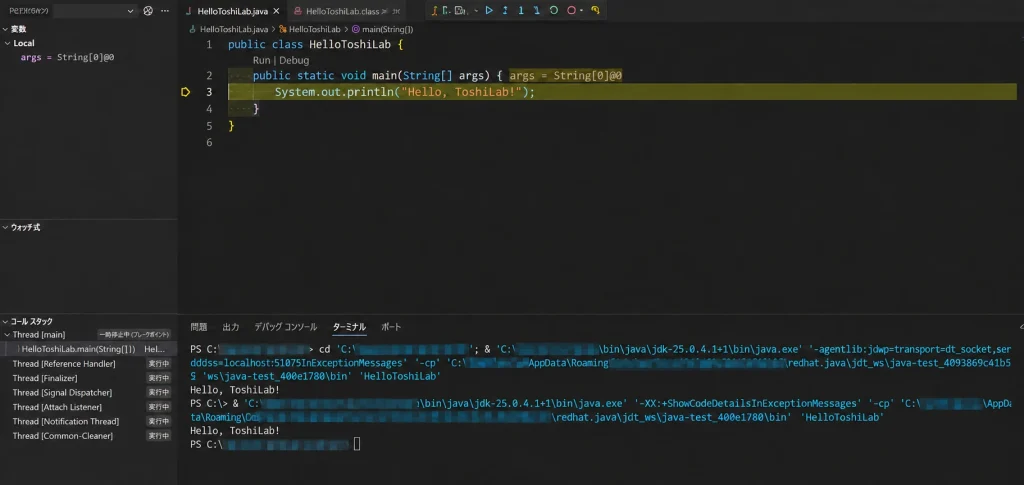Select the ターミナル panel tab

click(x=349, y=327)
